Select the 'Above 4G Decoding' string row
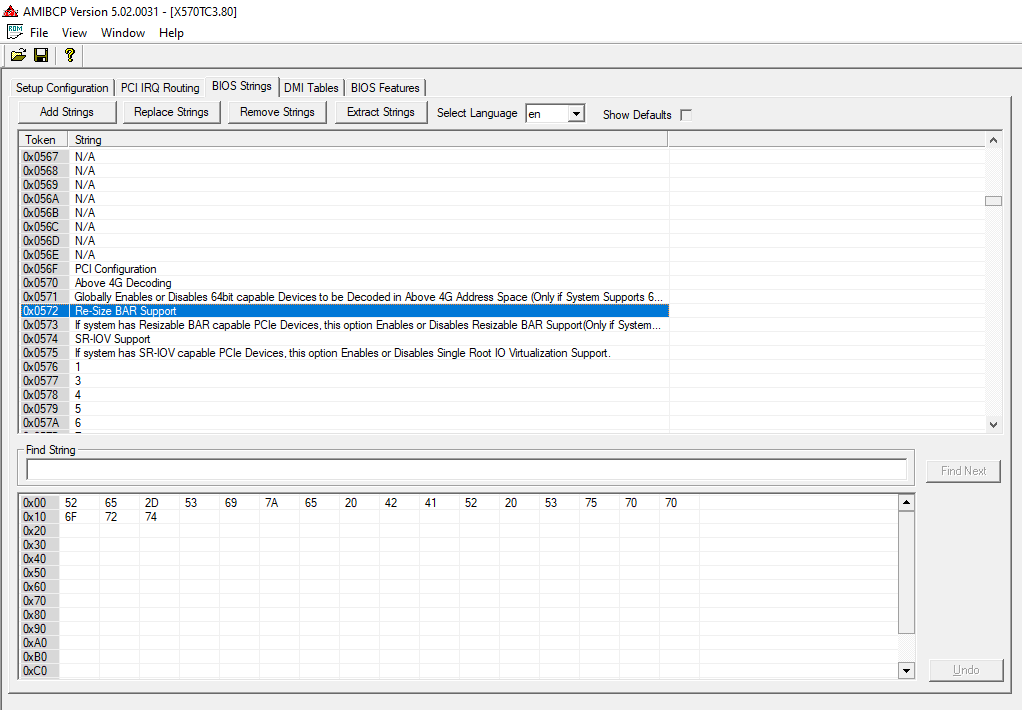This screenshot has height=710, width=1022. (345, 283)
